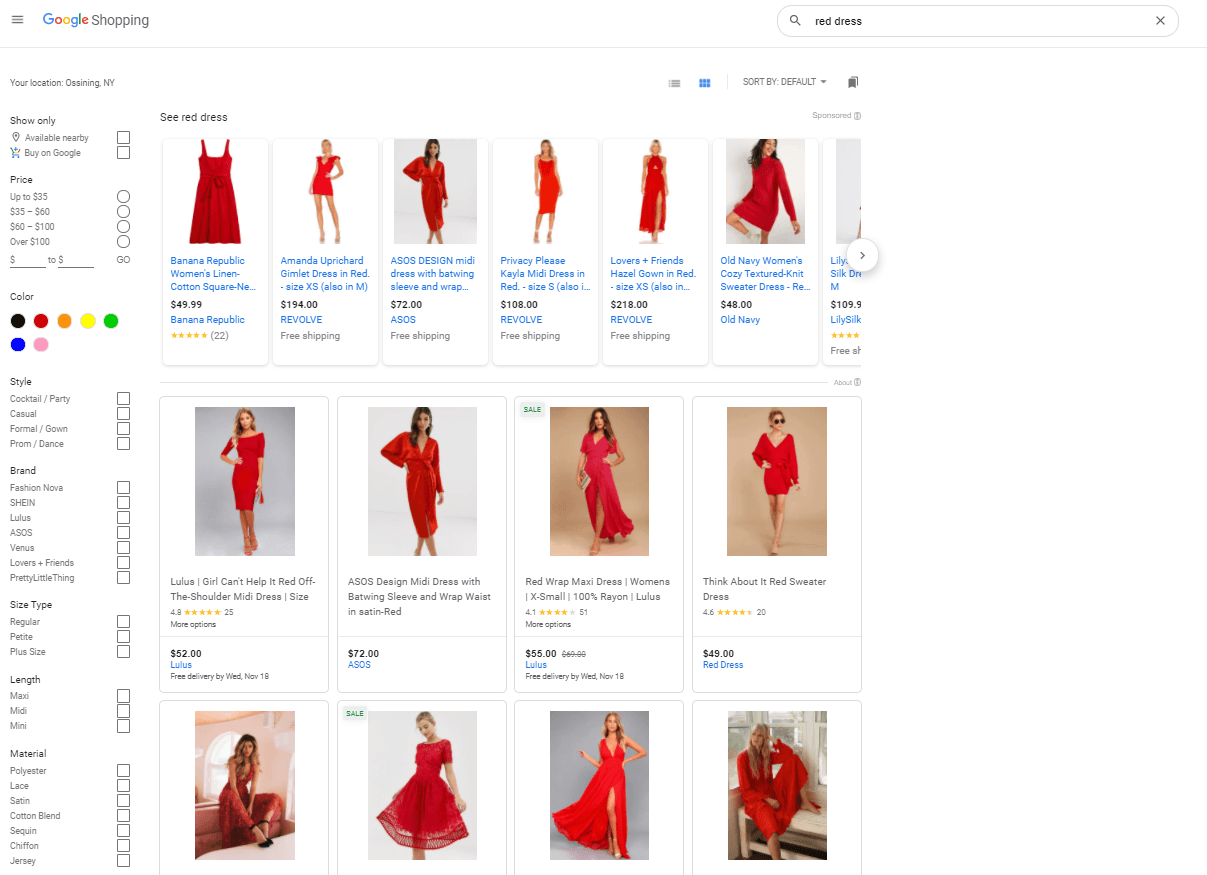
Task: Advance the sponsored carousel with the right arrow
Action: [861, 255]
